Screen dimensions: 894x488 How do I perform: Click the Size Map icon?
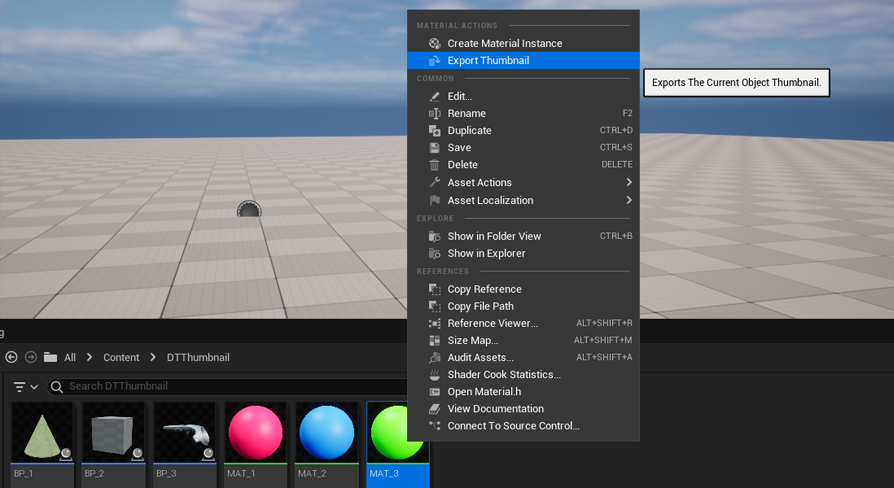pyautogui.click(x=434, y=340)
